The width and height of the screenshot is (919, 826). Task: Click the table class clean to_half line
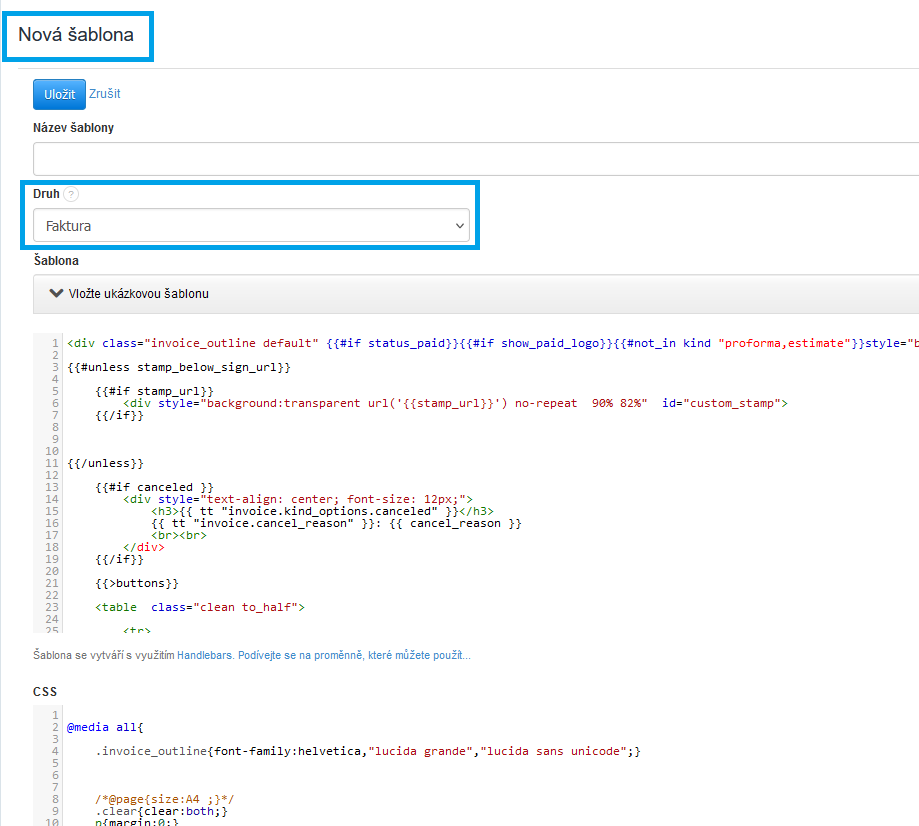200,607
